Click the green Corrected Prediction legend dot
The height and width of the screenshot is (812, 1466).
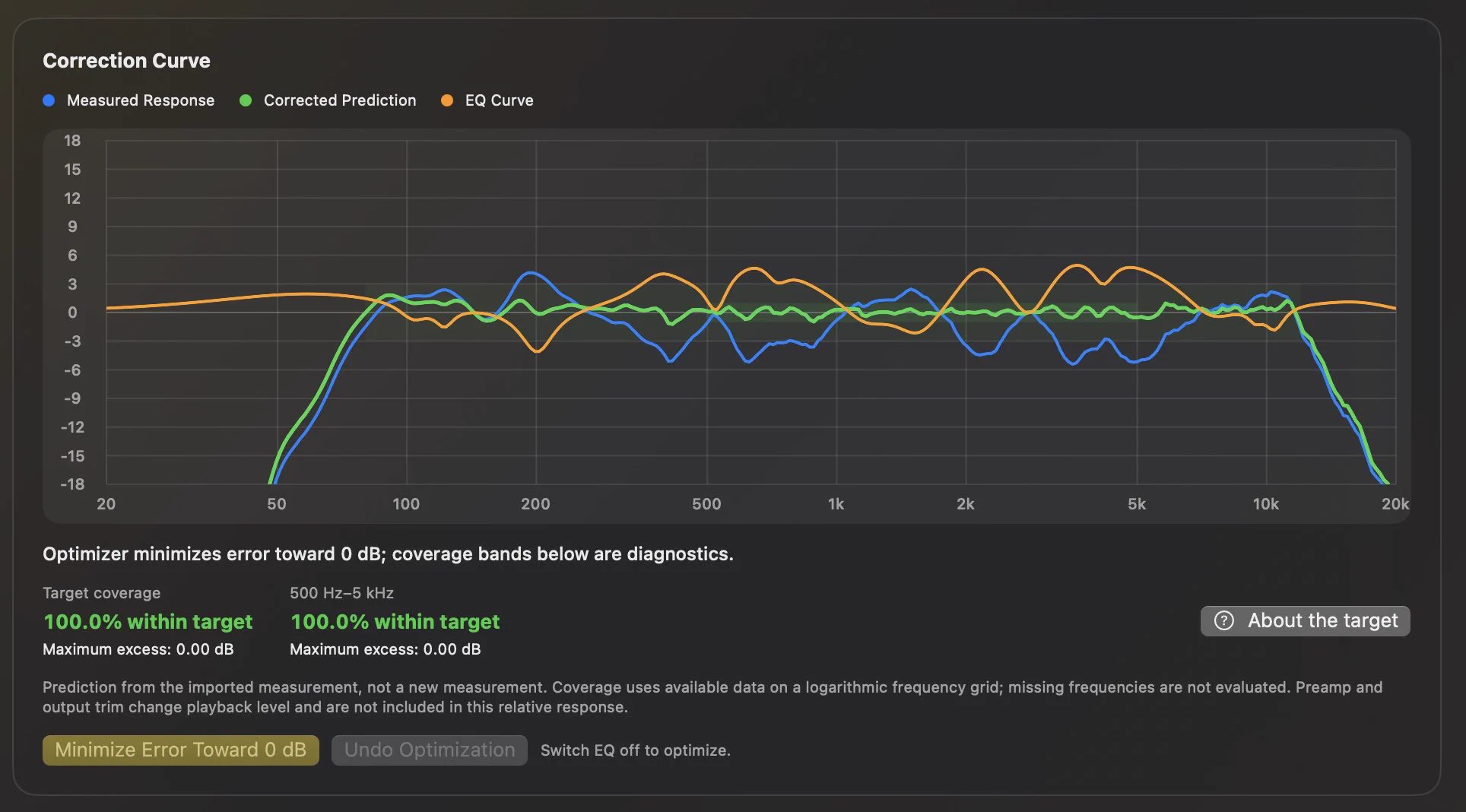[246, 100]
